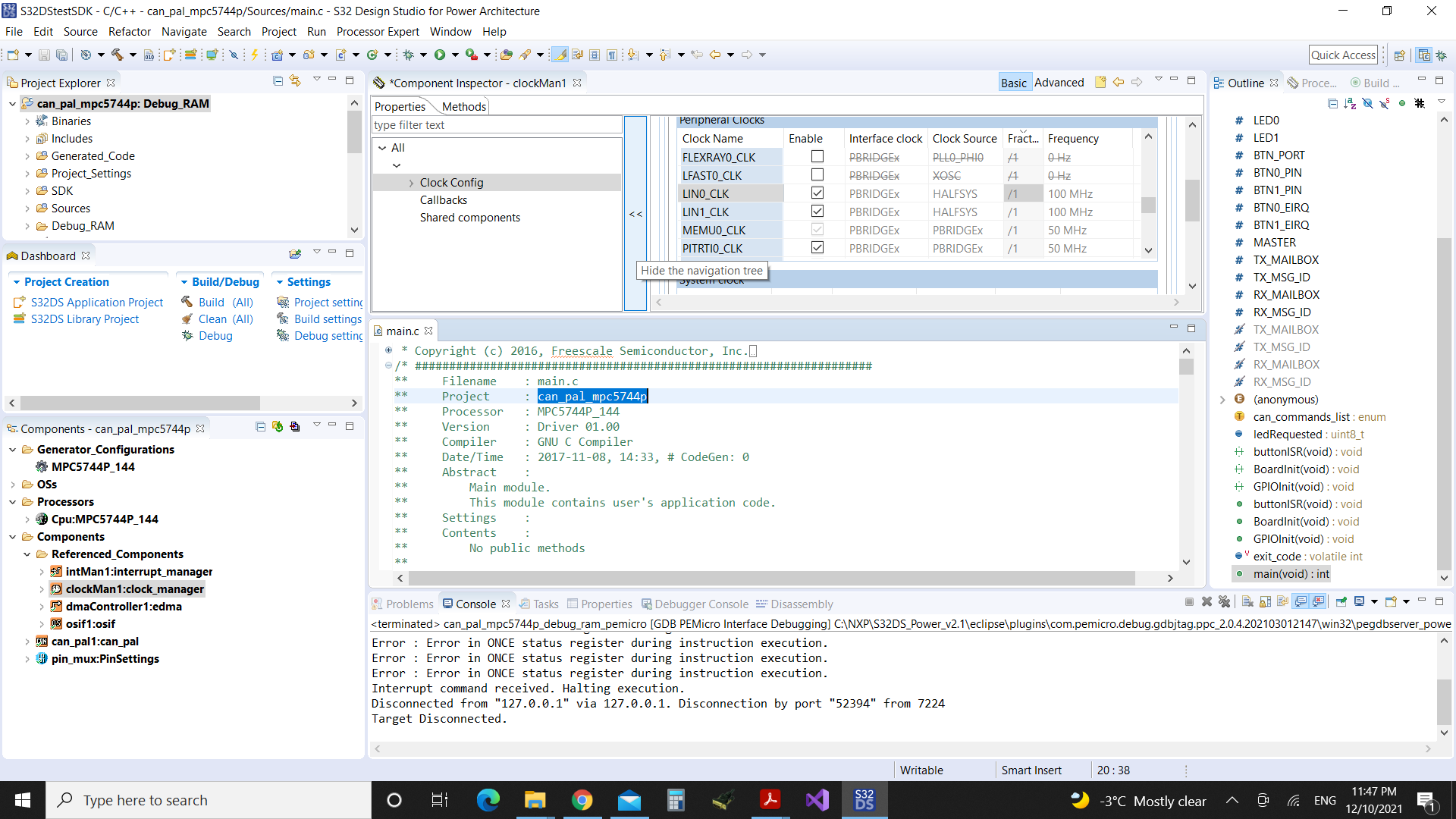Click the Debug bug toolbar icon

click(x=409, y=55)
